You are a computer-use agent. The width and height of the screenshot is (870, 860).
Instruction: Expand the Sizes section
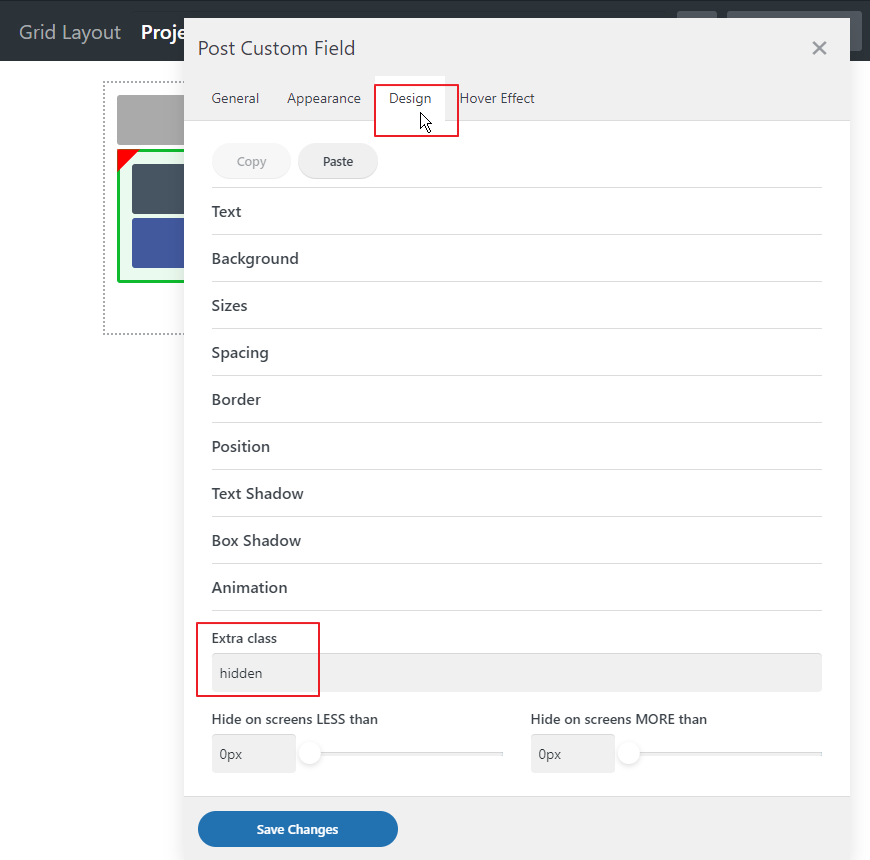(517, 306)
